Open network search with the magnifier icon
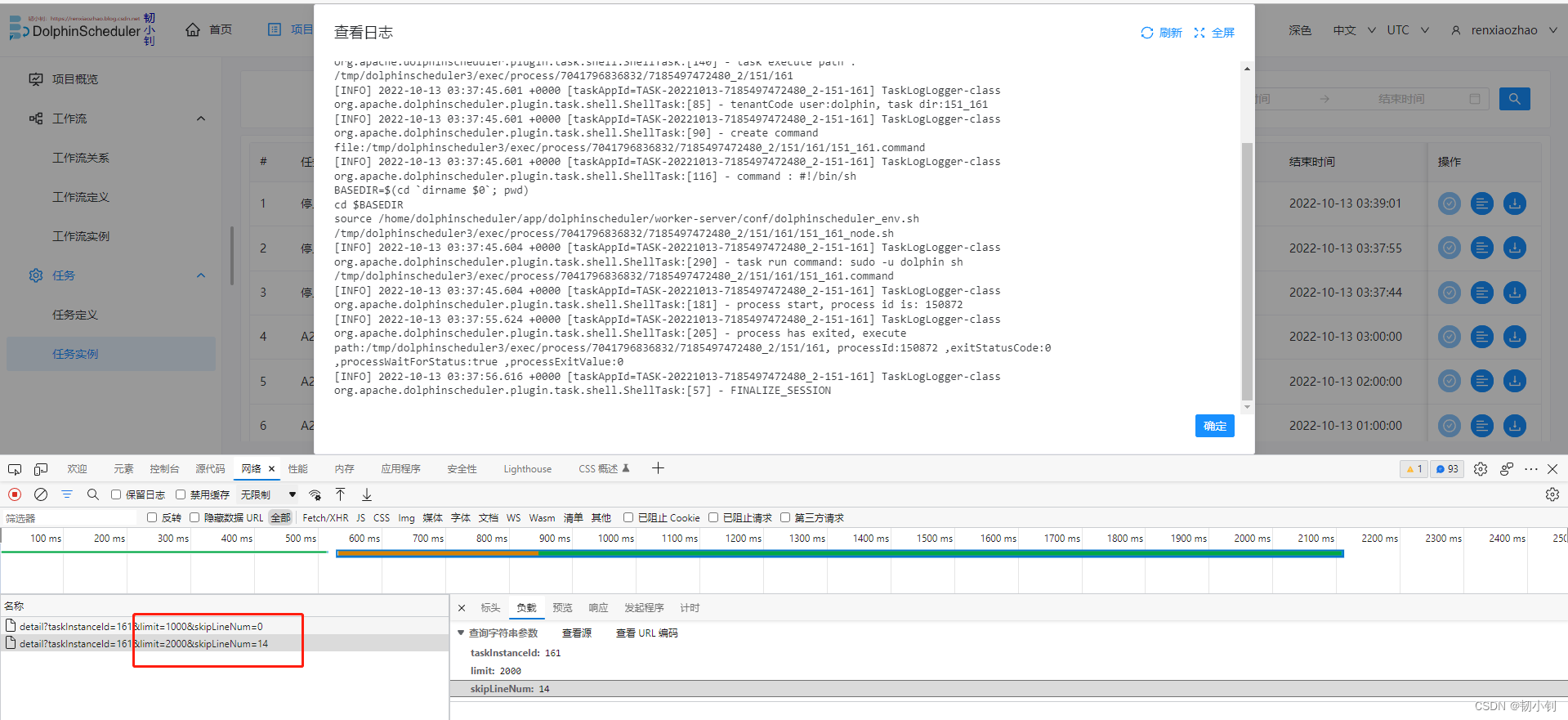The height and width of the screenshot is (720, 1568). [x=93, y=494]
